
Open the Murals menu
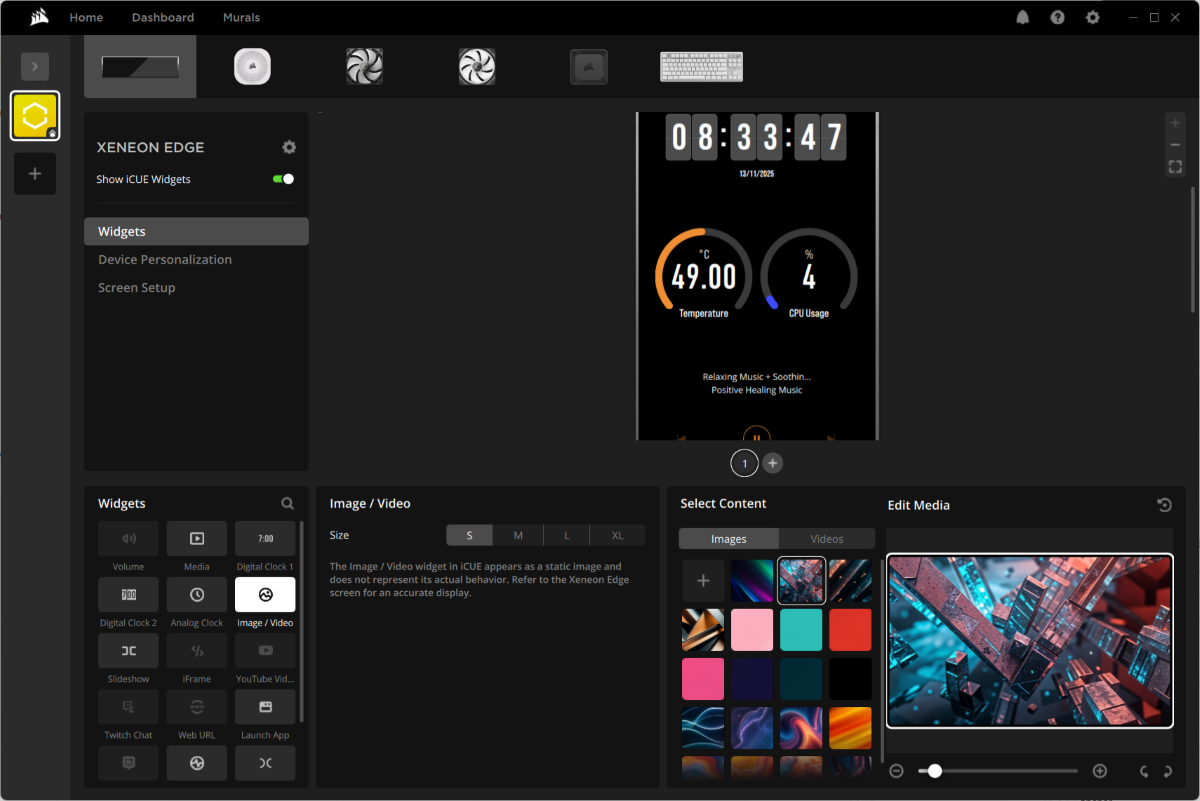tap(241, 18)
